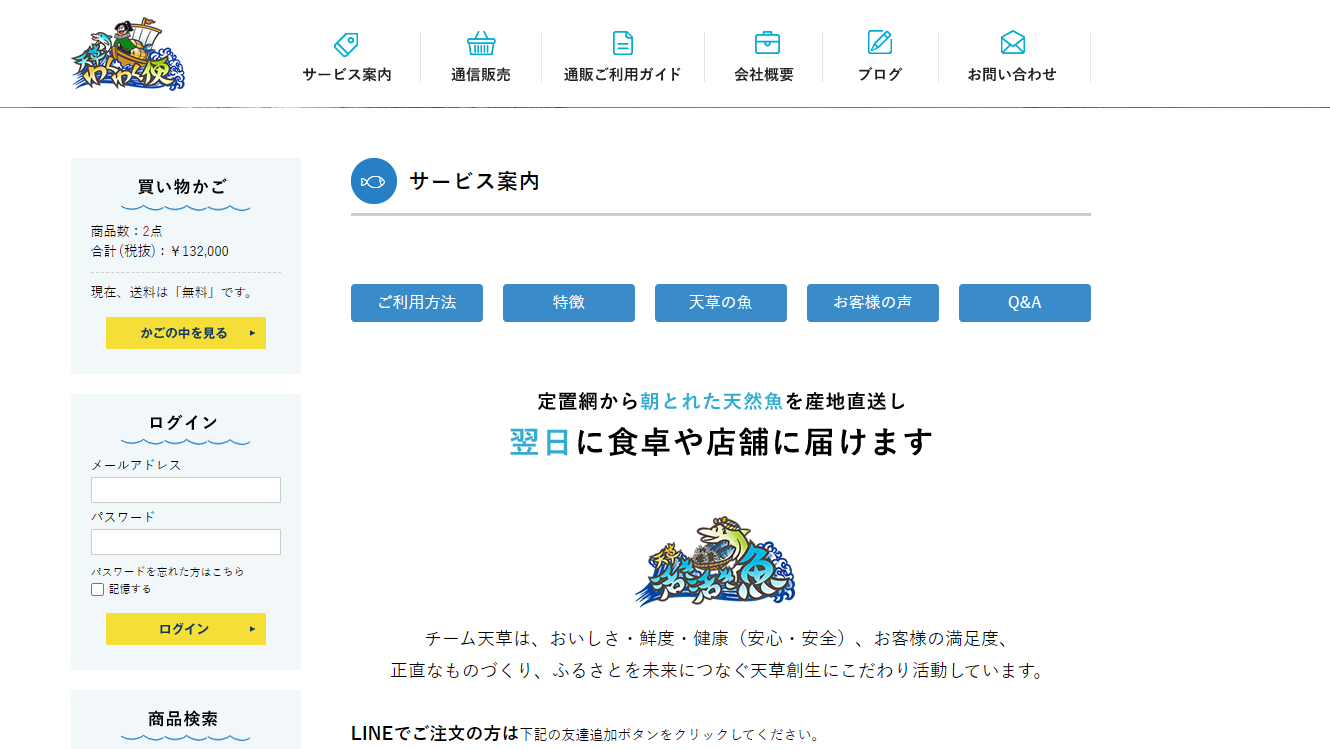Jump to the 特徴 section
Screen dimensions: 1330x749
568,303
